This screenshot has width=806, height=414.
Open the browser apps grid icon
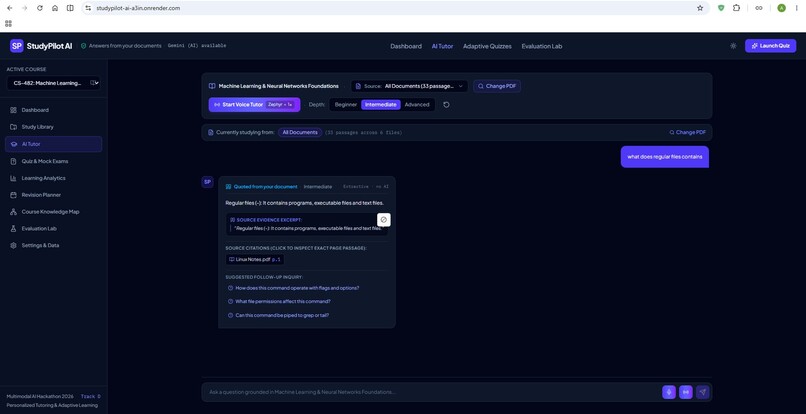[x=8, y=24]
